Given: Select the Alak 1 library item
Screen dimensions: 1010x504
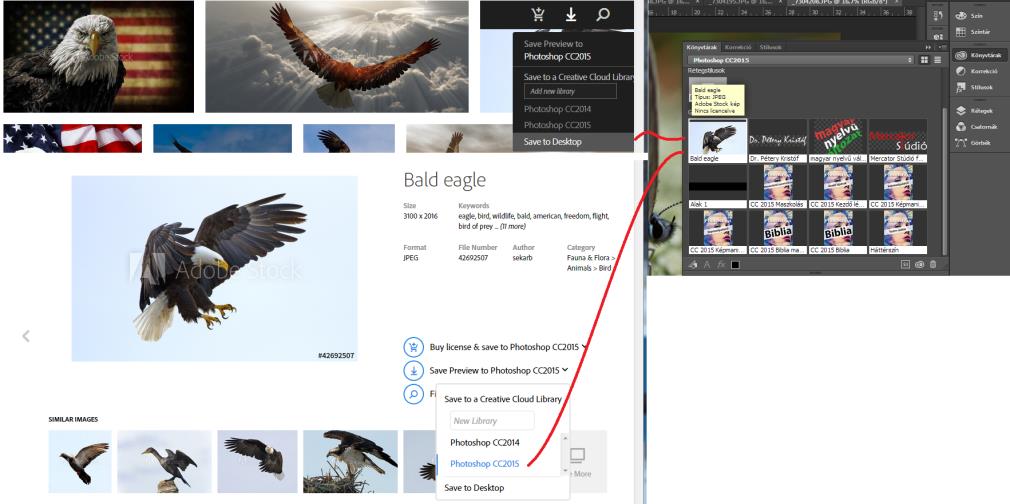Looking at the screenshot, I should pos(718,186).
